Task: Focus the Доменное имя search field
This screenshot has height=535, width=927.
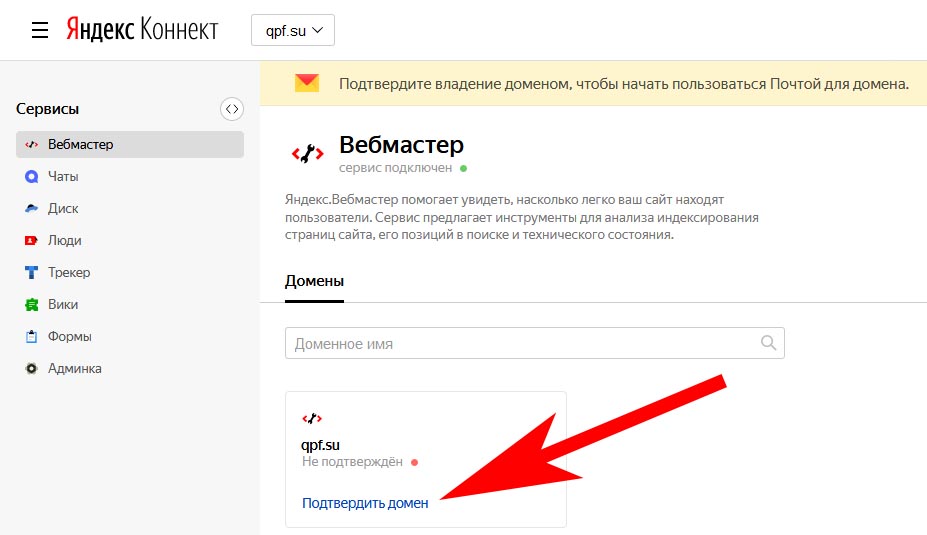Action: pyautogui.click(x=534, y=343)
